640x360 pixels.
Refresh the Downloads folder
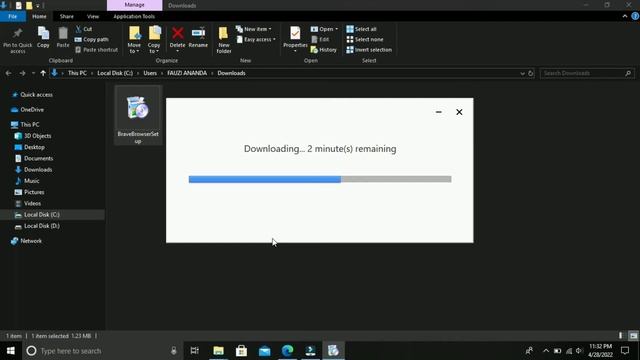[x=531, y=73]
